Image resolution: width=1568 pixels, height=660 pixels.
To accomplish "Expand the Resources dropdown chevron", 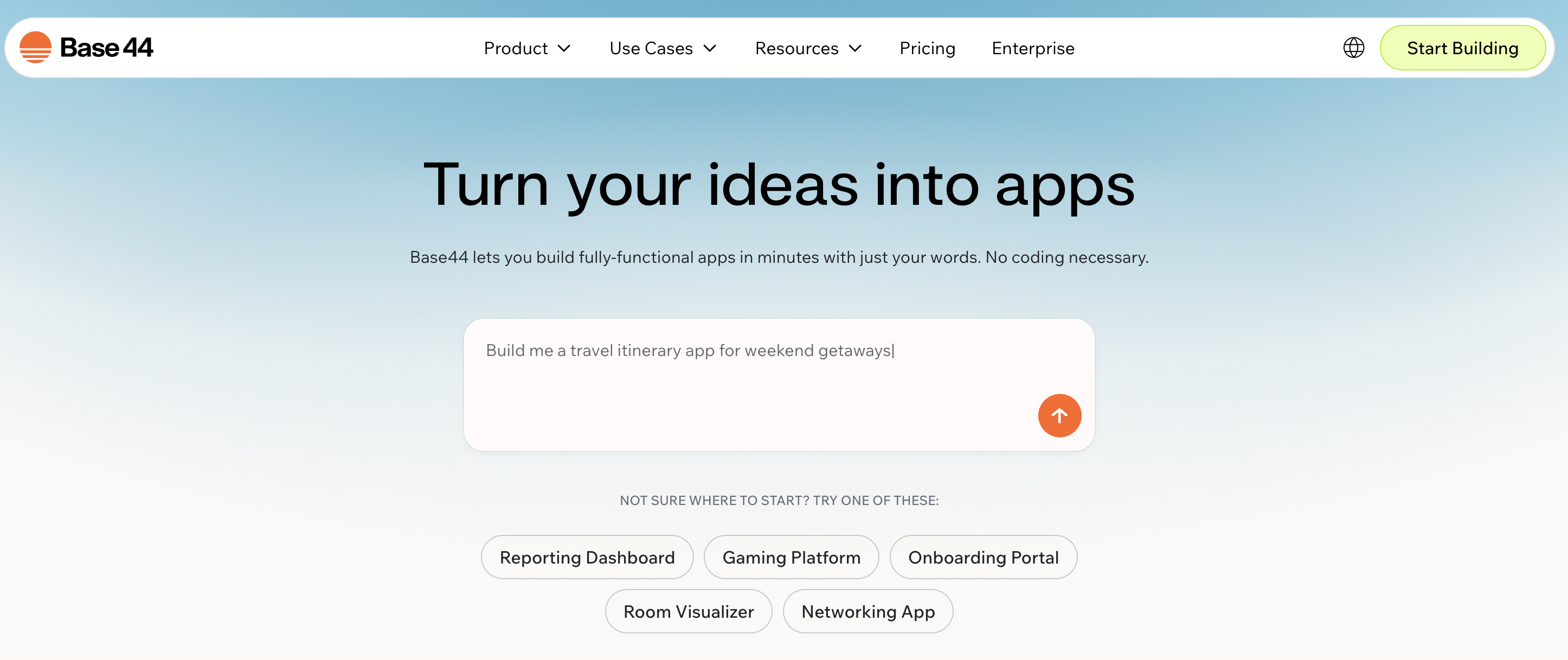I will pos(855,48).
